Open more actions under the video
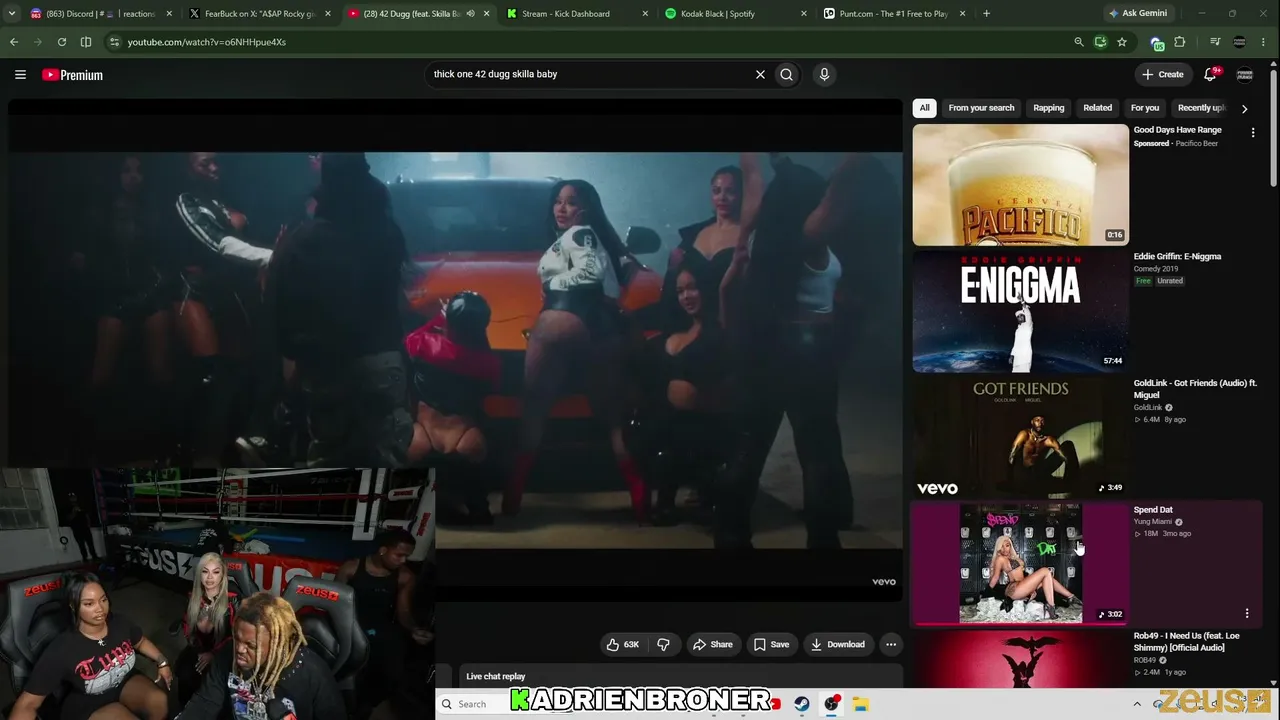Image resolution: width=1280 pixels, height=720 pixels. [891, 644]
